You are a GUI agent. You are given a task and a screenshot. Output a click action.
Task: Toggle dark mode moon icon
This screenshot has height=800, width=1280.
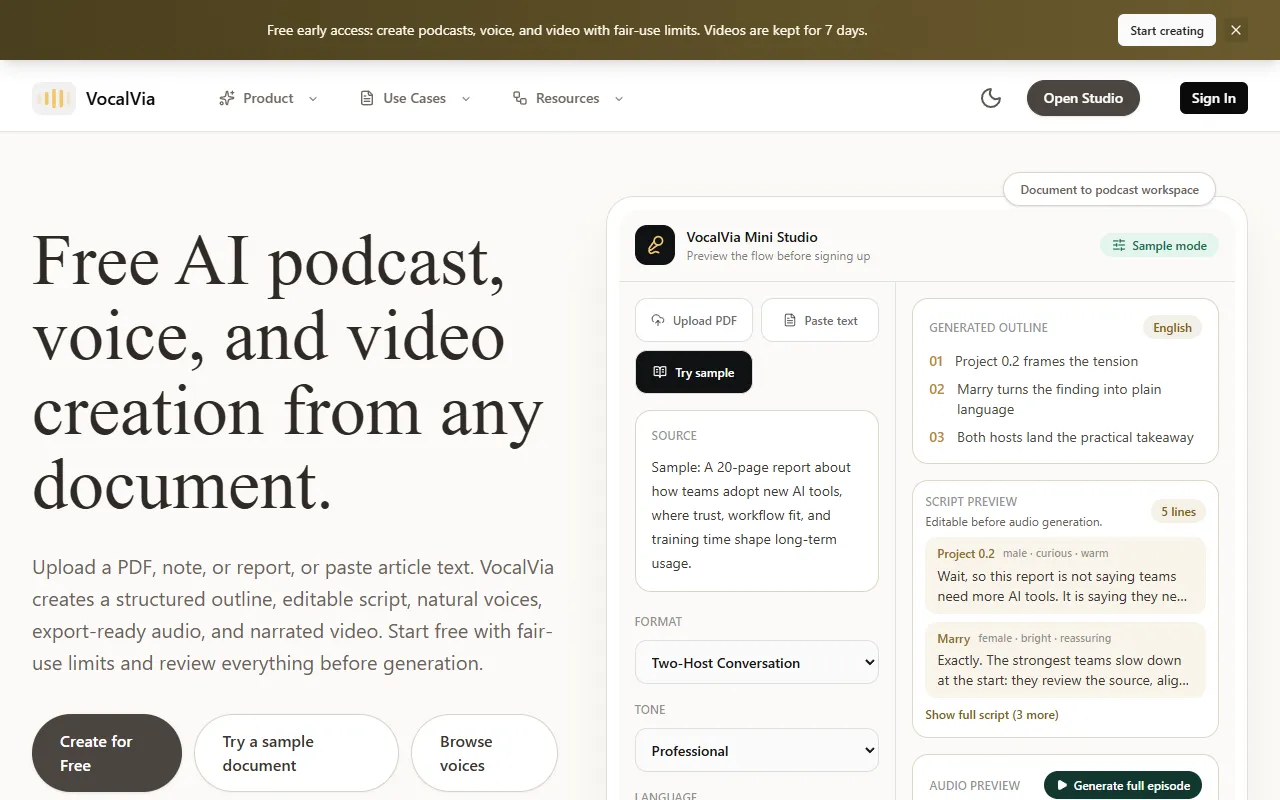tap(991, 98)
